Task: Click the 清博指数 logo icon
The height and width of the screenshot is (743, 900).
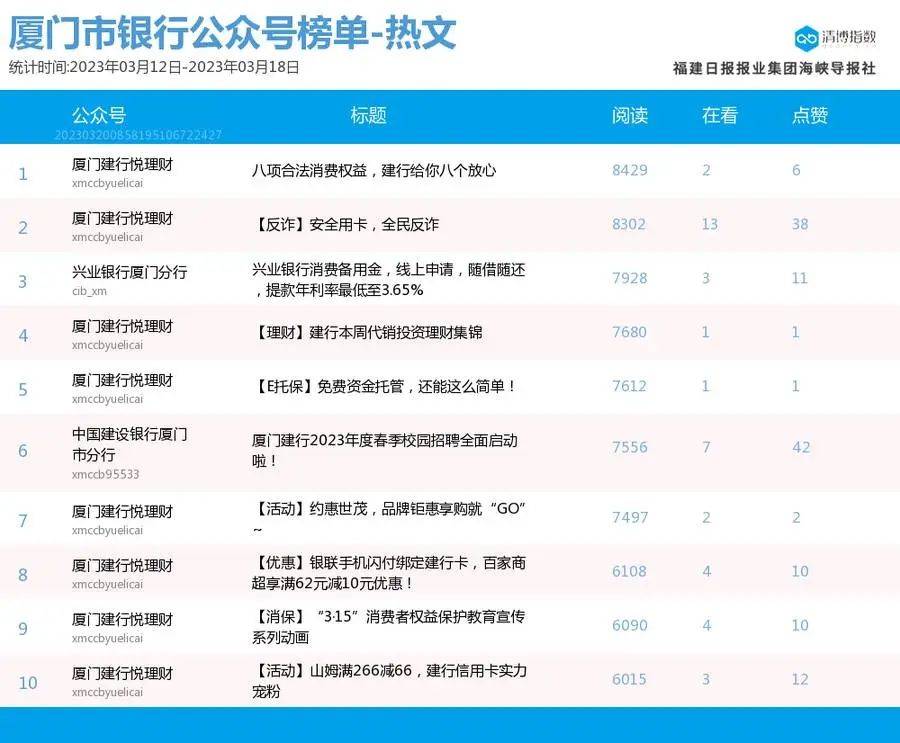Action: tap(806, 38)
